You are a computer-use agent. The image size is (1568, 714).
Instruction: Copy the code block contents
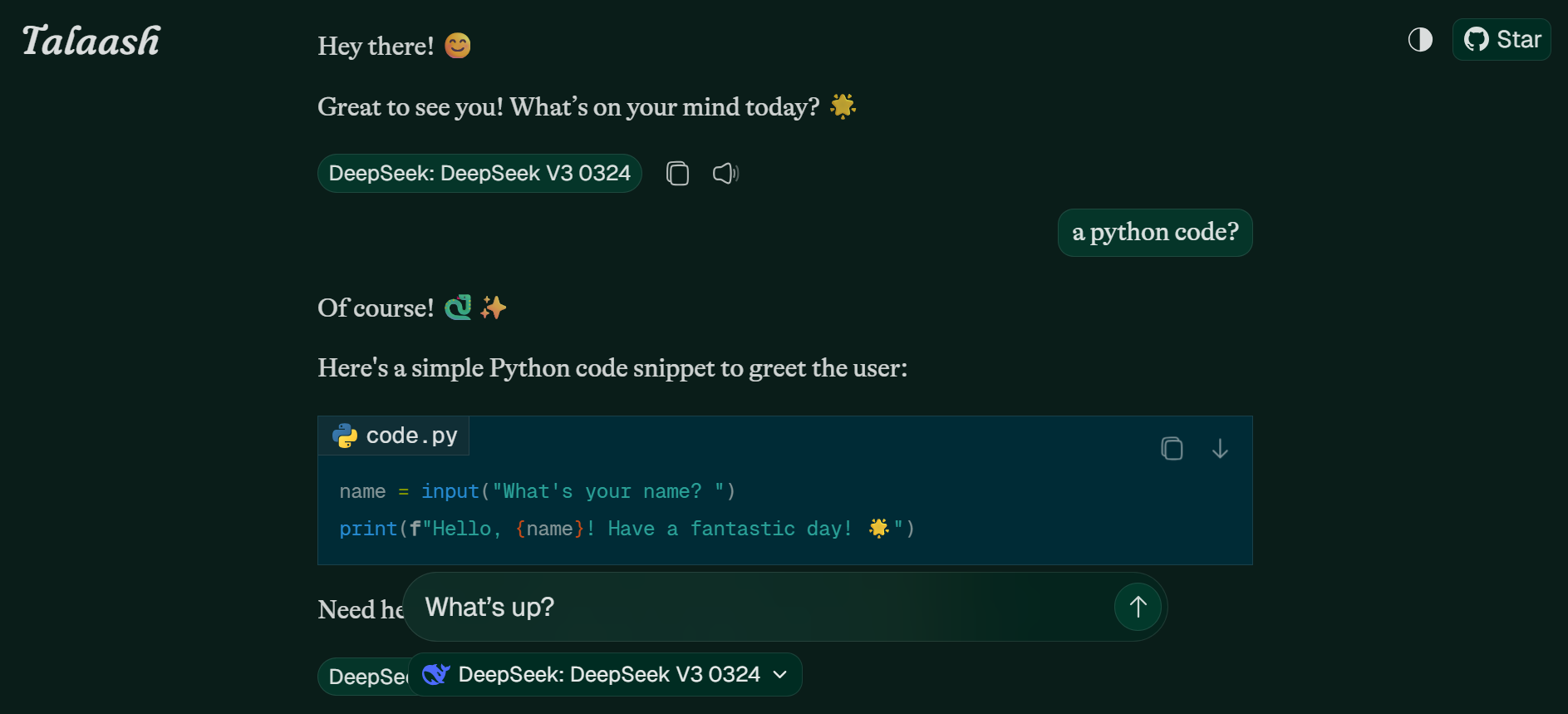coord(1172,449)
